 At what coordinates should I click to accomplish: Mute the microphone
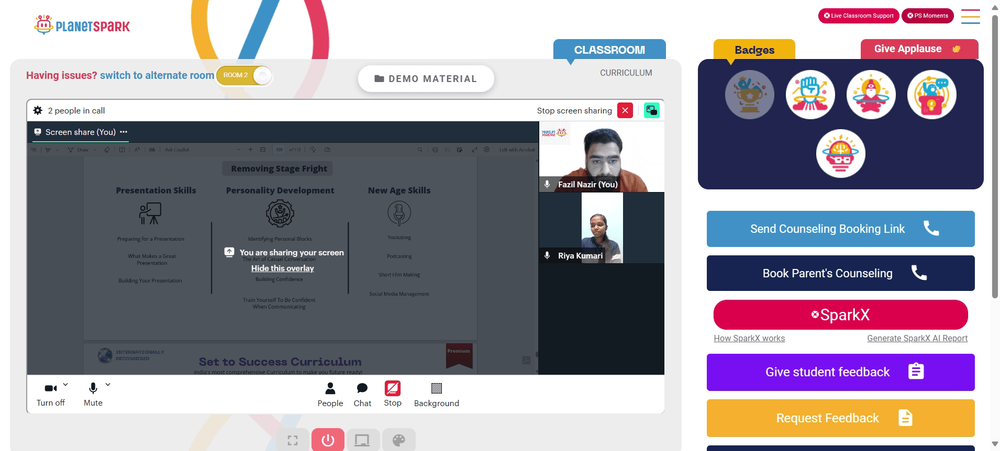[93, 395]
